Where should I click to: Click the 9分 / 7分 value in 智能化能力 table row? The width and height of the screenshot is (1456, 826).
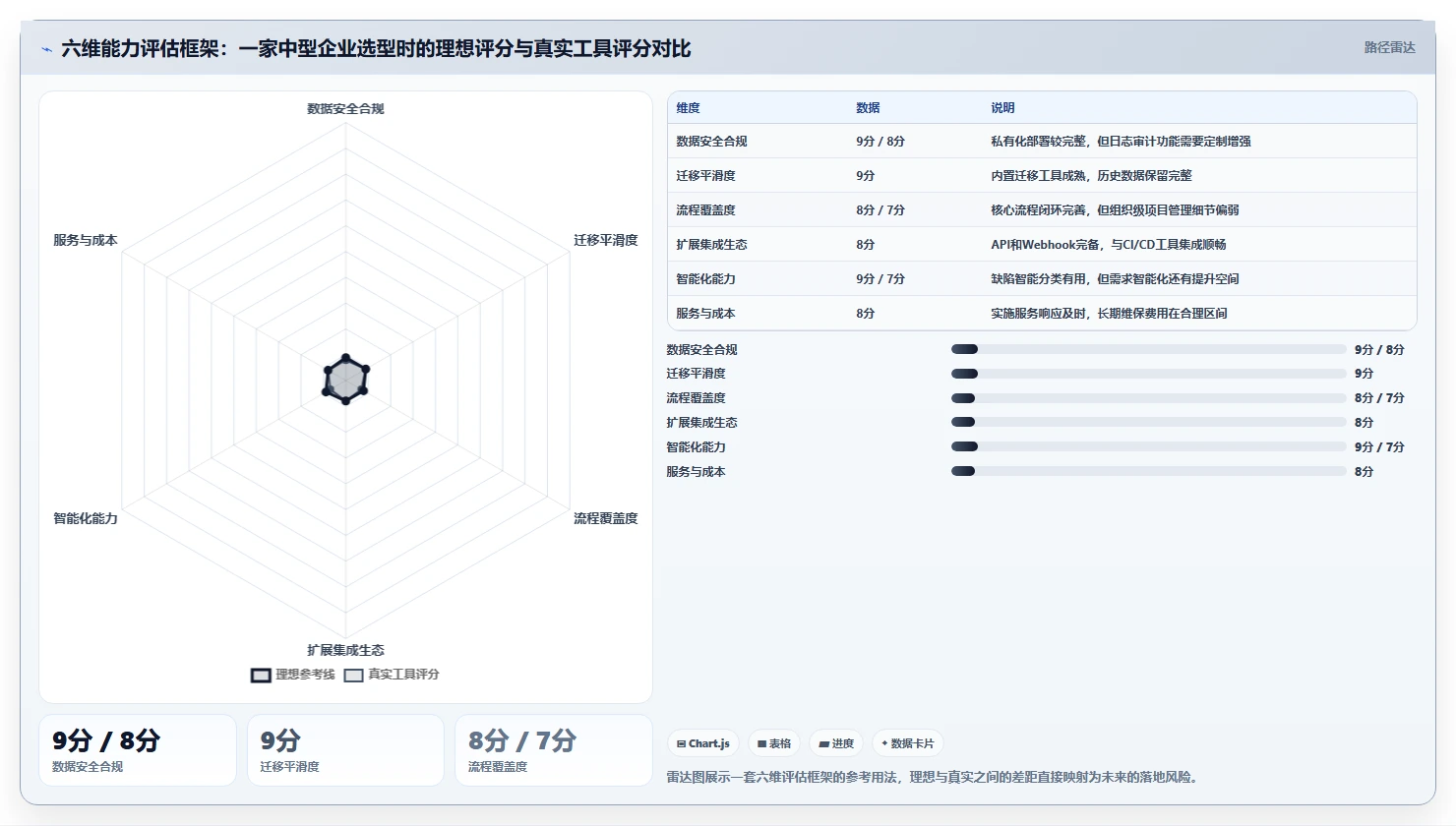(880, 279)
